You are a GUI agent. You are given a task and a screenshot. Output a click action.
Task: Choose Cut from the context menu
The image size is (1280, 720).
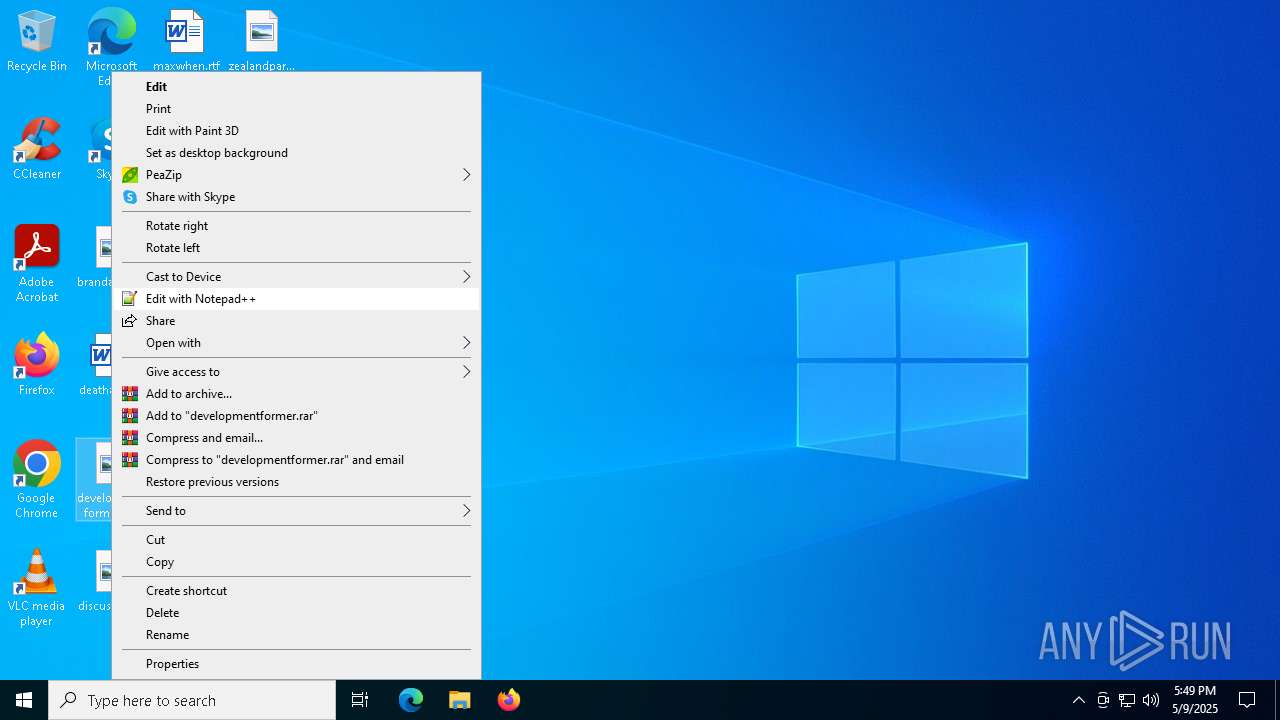pos(296,540)
